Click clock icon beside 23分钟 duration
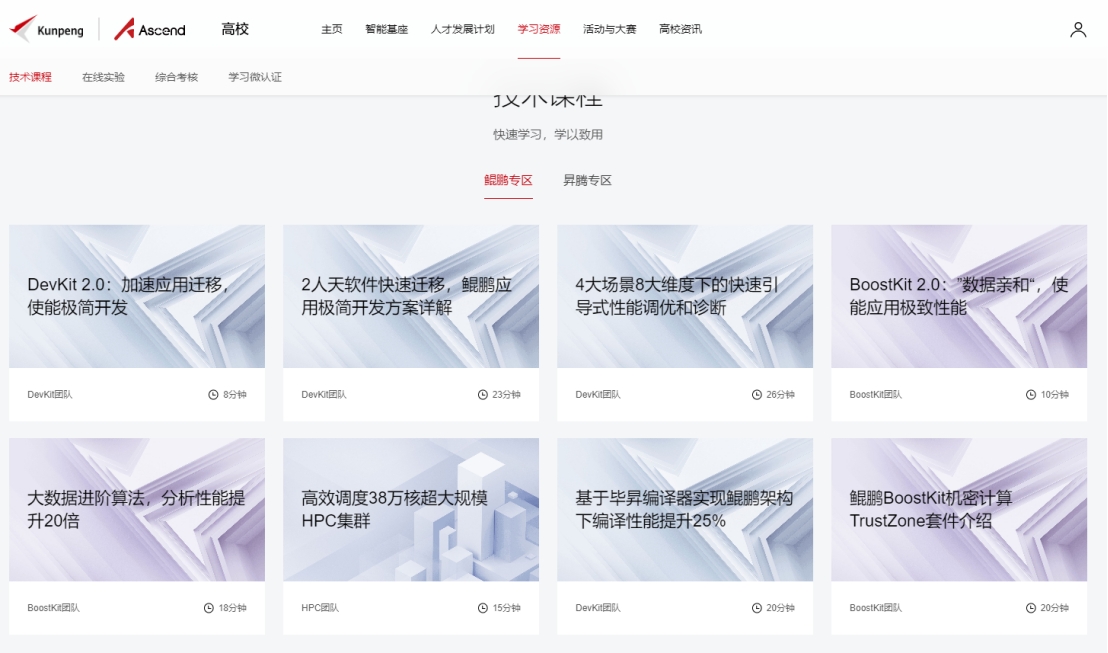Image resolution: width=1108 pixels, height=653 pixels. click(483, 395)
